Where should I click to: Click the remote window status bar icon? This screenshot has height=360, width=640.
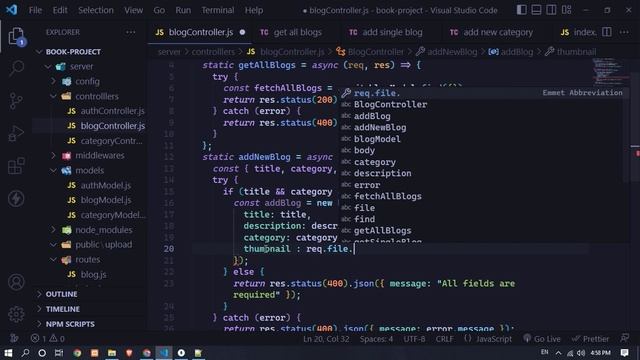[x=14, y=339]
